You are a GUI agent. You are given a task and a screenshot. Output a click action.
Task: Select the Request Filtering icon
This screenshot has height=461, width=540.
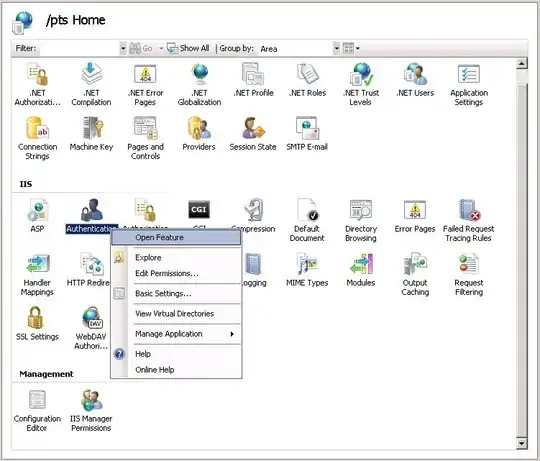(468, 274)
